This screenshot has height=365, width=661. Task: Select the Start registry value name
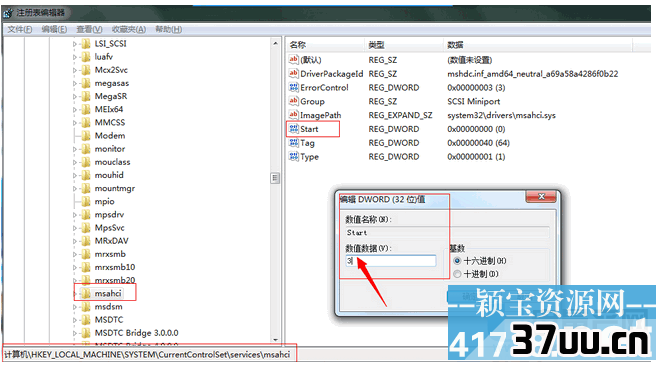pyautogui.click(x=309, y=129)
